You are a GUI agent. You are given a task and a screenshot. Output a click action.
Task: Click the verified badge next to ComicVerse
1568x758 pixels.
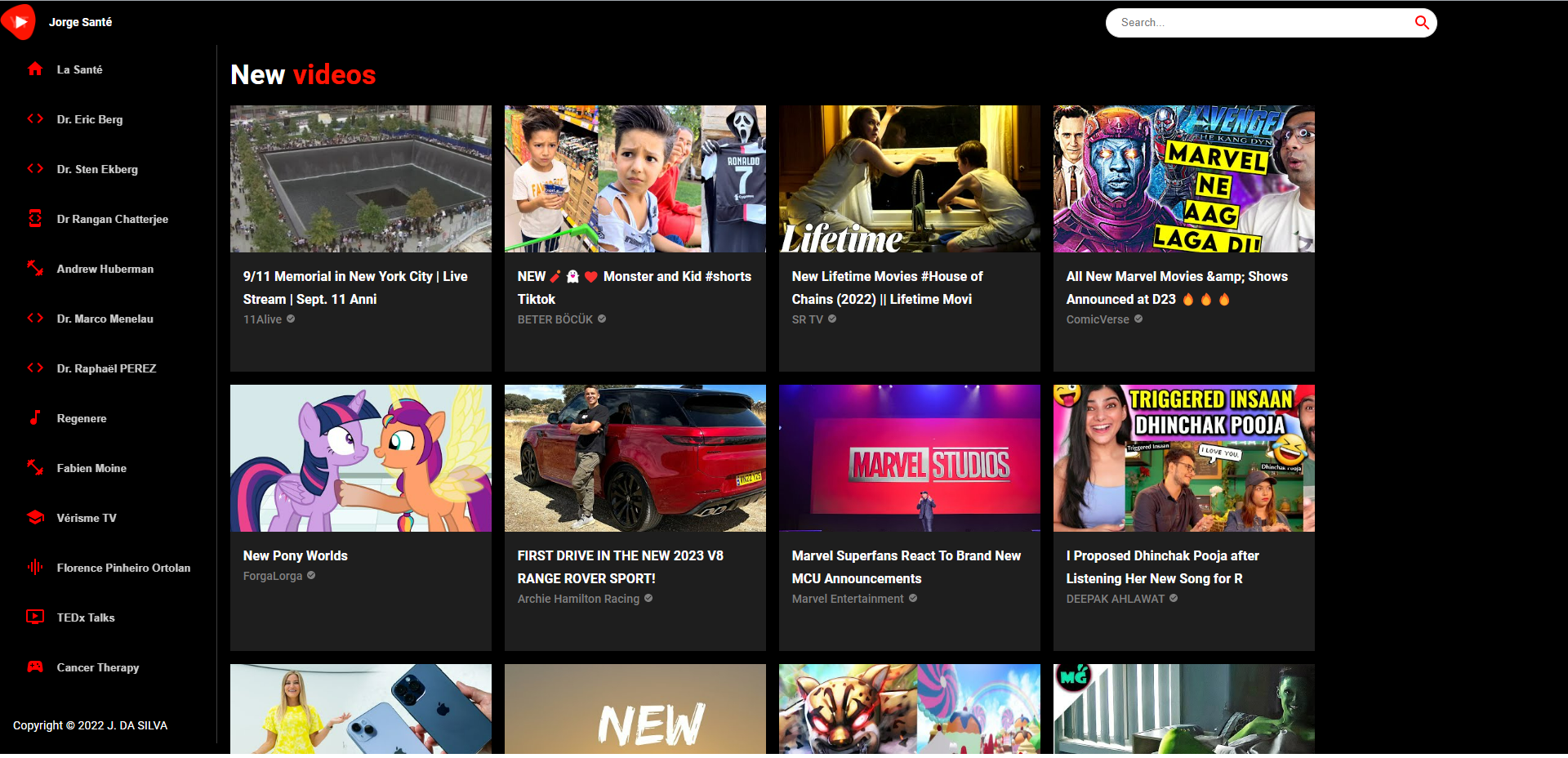tap(1138, 319)
